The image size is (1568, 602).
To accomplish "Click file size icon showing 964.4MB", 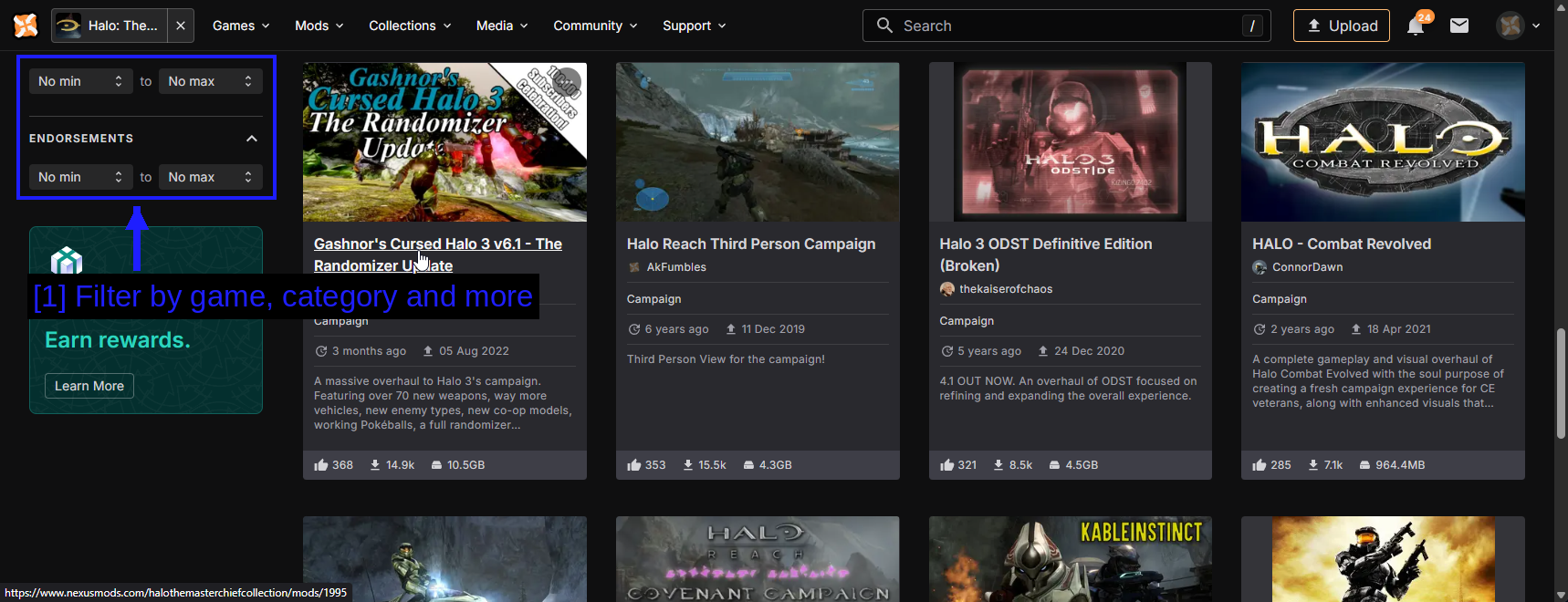I will pyautogui.click(x=1364, y=465).
